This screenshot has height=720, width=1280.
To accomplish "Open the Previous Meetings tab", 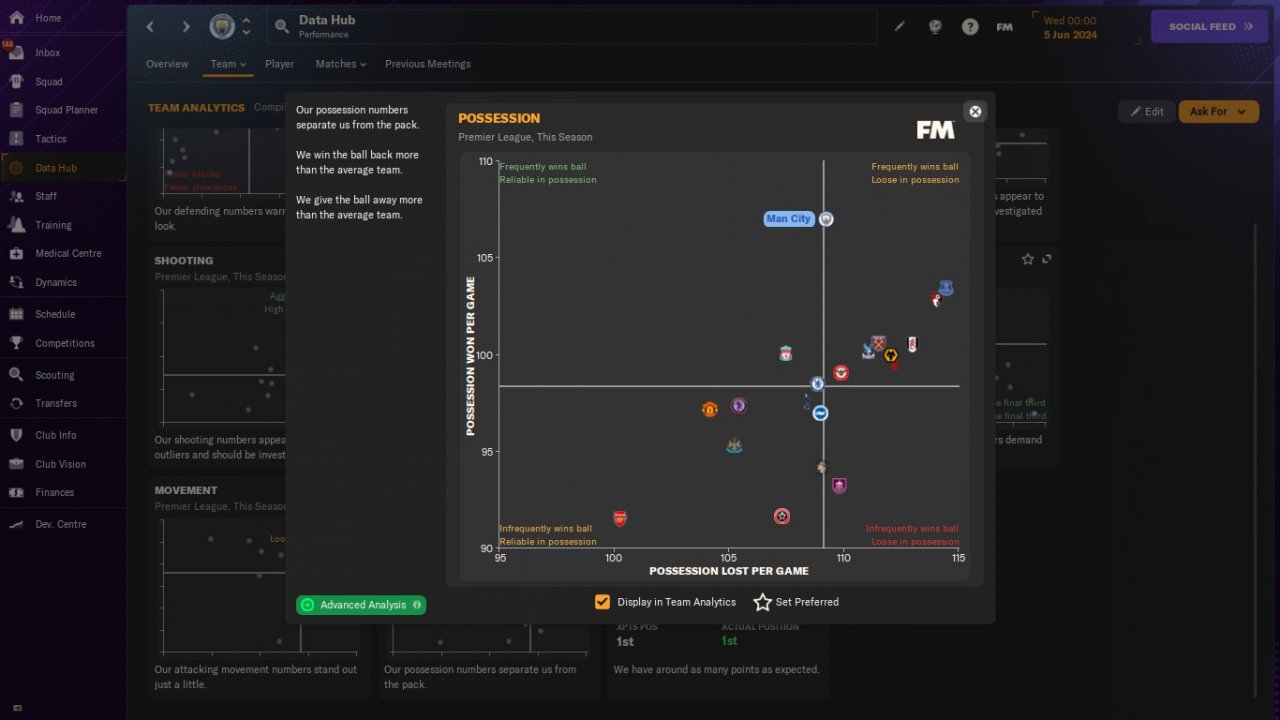I will 428,64.
